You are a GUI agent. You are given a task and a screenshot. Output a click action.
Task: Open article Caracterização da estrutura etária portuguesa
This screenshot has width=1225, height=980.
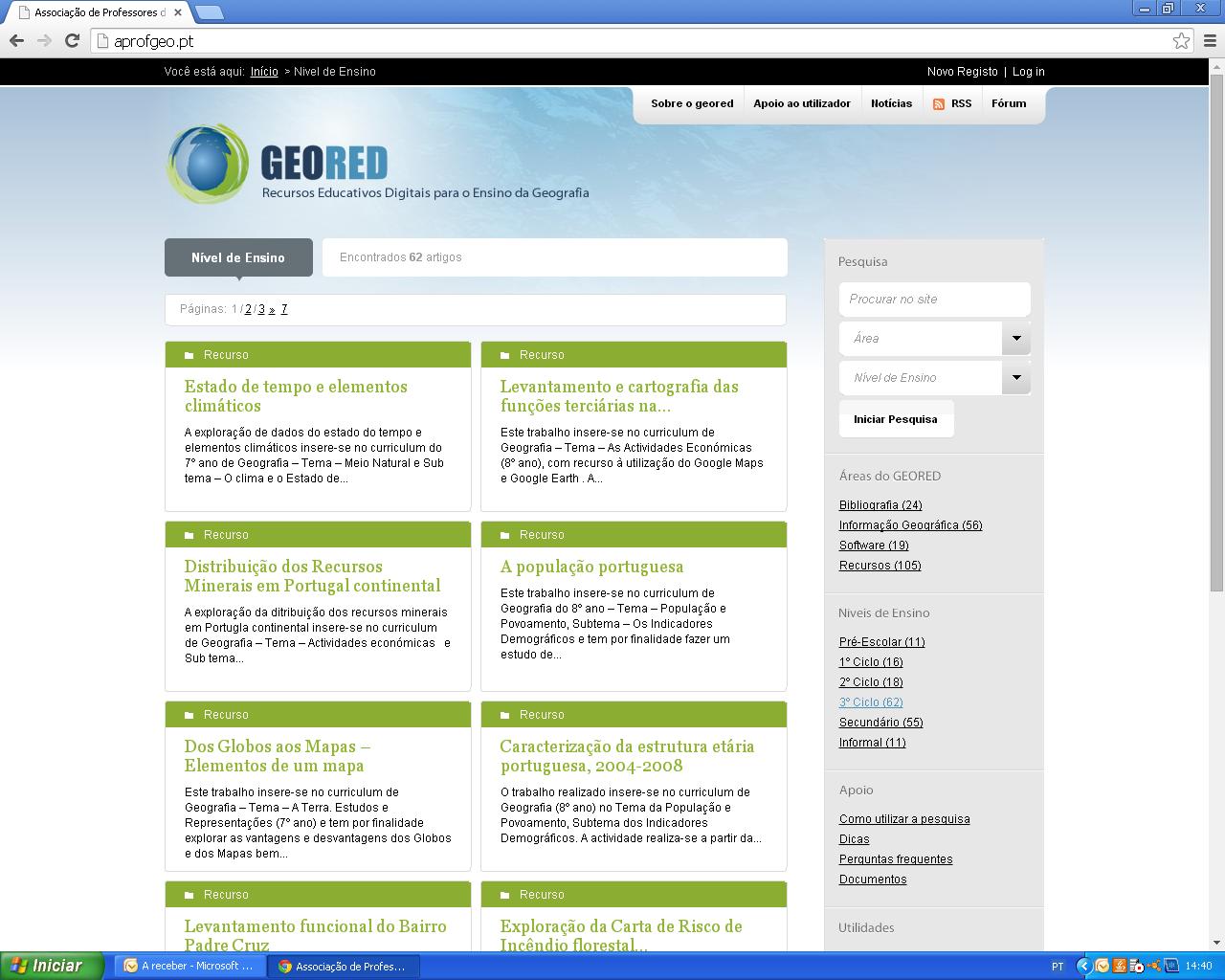pyautogui.click(x=627, y=756)
